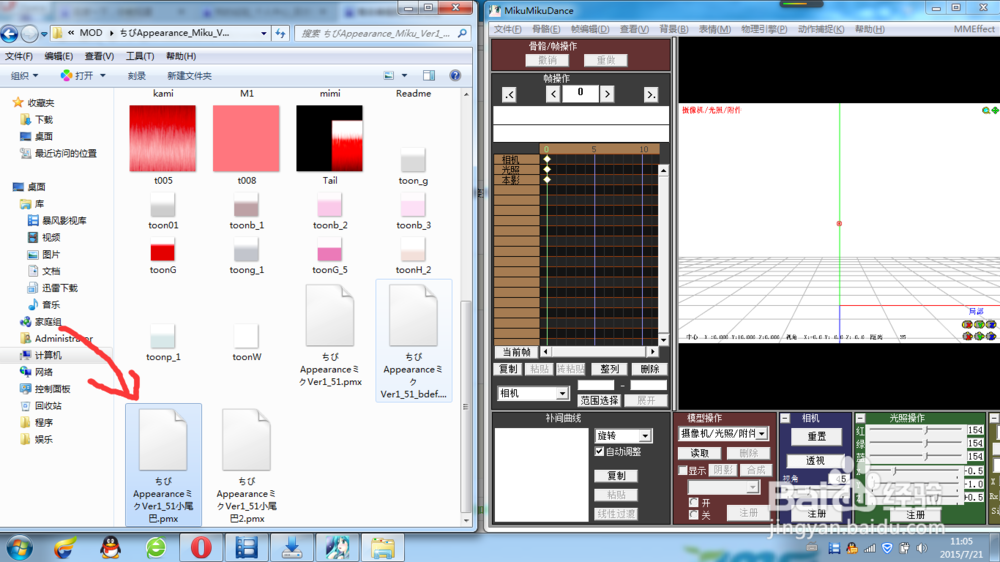Collapse the 相机 panel minus button
The width and height of the screenshot is (1000, 562).
coord(785,418)
